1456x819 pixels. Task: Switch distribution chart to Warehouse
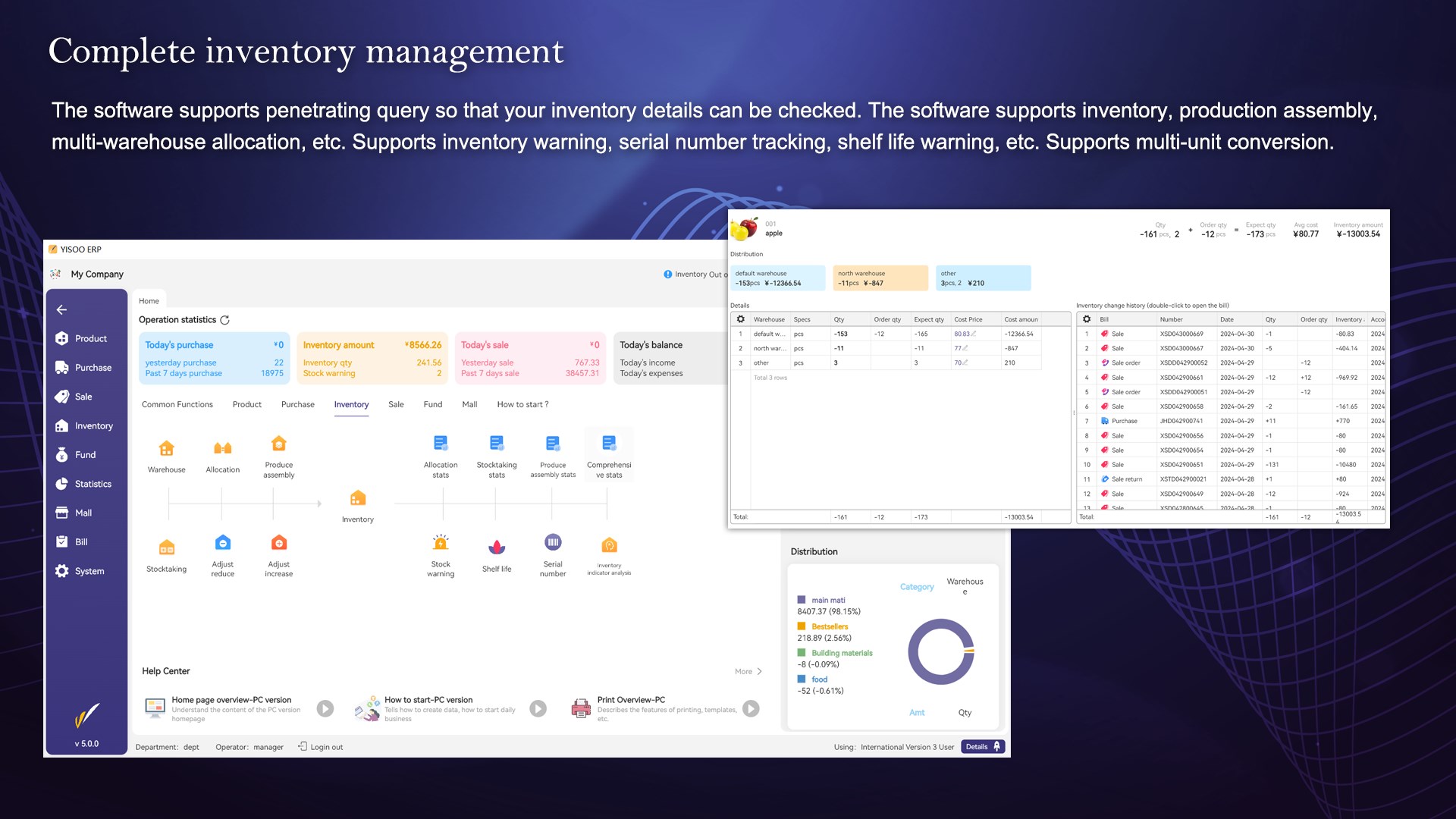click(965, 586)
